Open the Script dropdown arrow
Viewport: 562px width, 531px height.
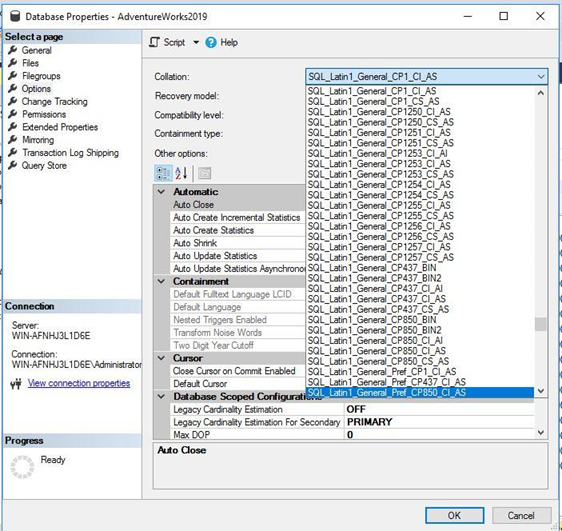pyautogui.click(x=196, y=42)
